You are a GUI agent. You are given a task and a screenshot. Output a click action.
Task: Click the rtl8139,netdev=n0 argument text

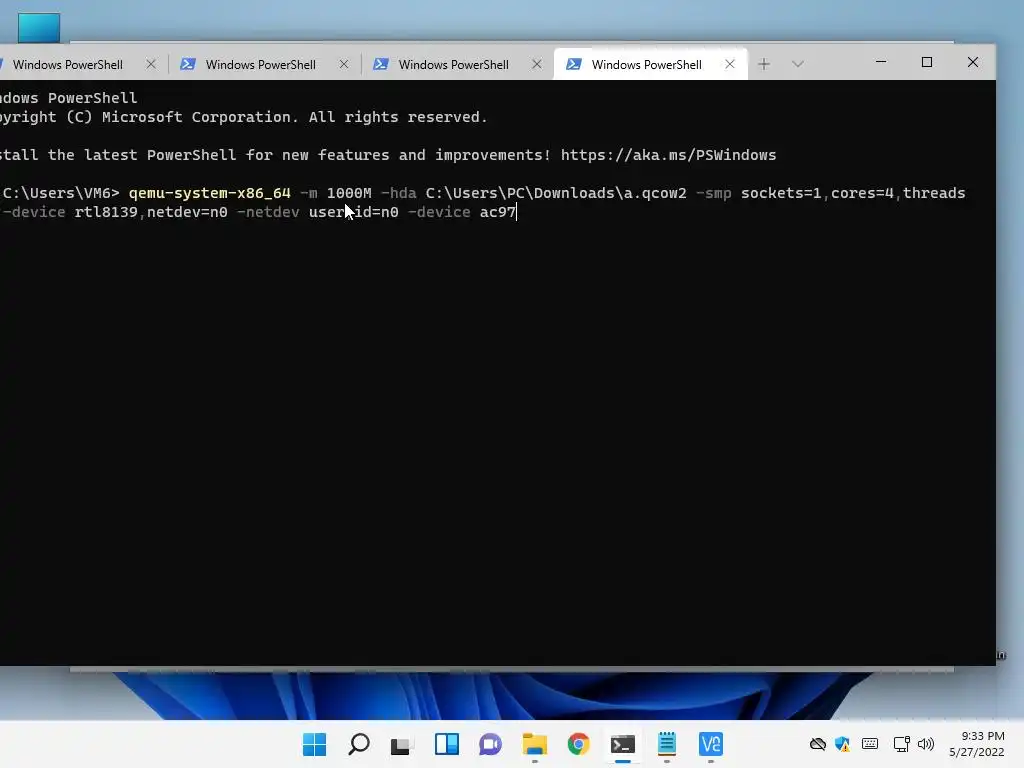coord(151,212)
